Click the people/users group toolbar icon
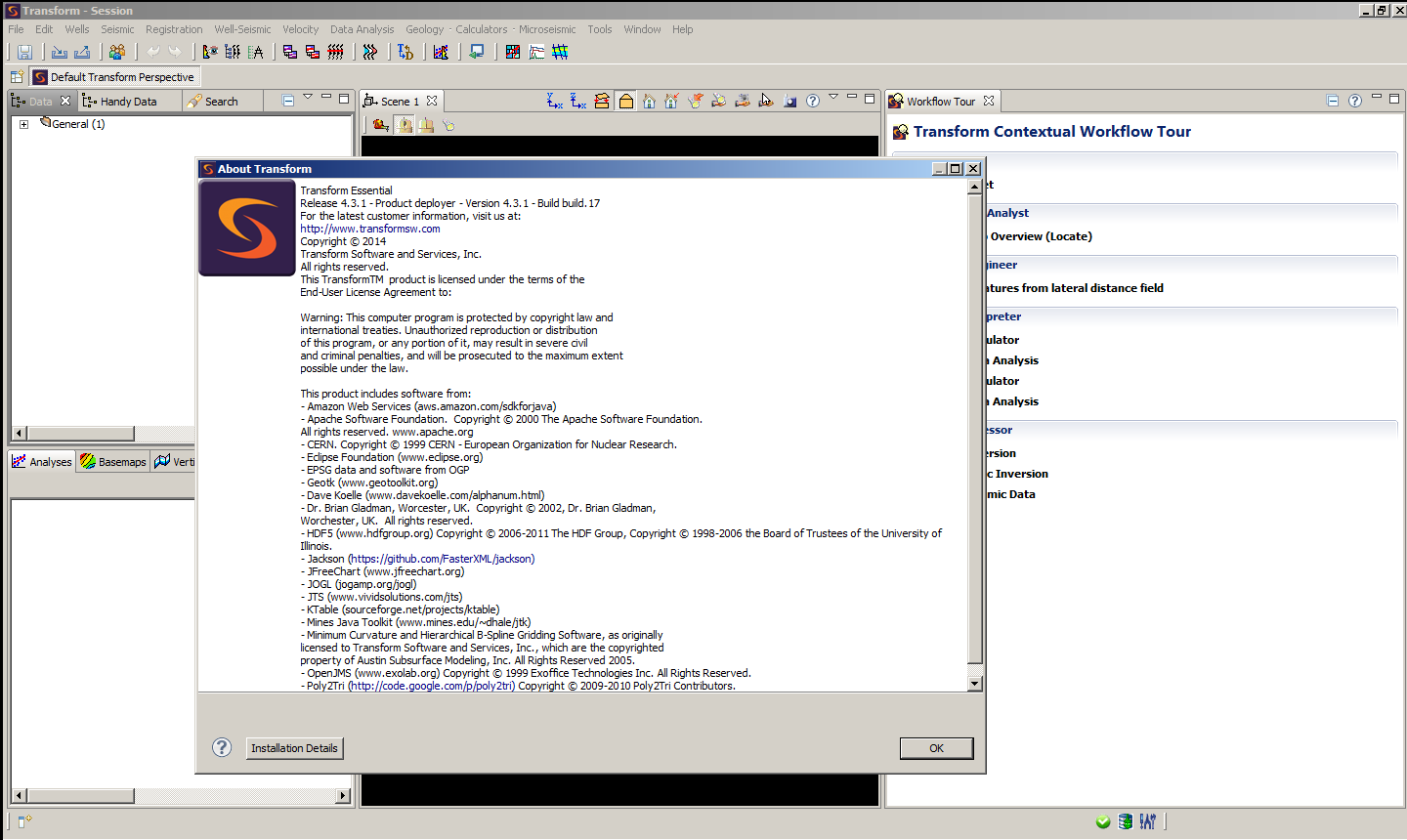The height and width of the screenshot is (840, 1407). coord(117,52)
